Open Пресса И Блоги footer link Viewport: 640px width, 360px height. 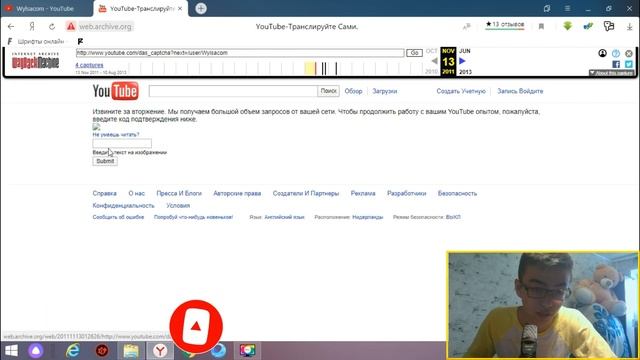tap(179, 193)
